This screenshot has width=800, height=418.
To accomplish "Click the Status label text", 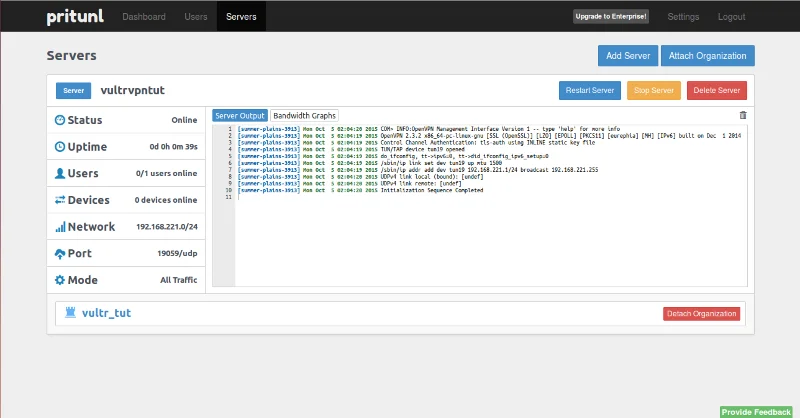I will [x=85, y=120].
